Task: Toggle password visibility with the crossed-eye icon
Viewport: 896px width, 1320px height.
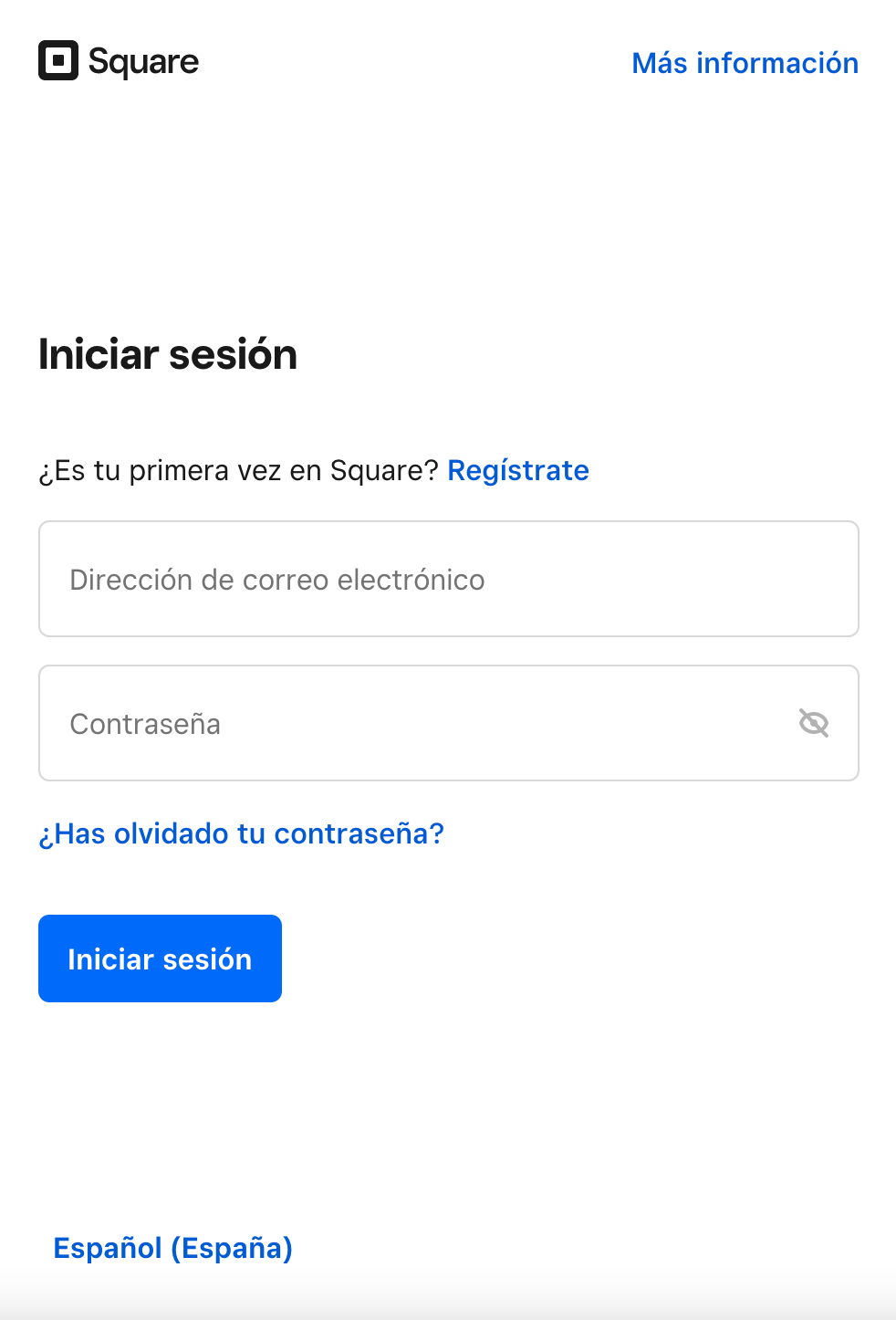Action: coord(813,723)
